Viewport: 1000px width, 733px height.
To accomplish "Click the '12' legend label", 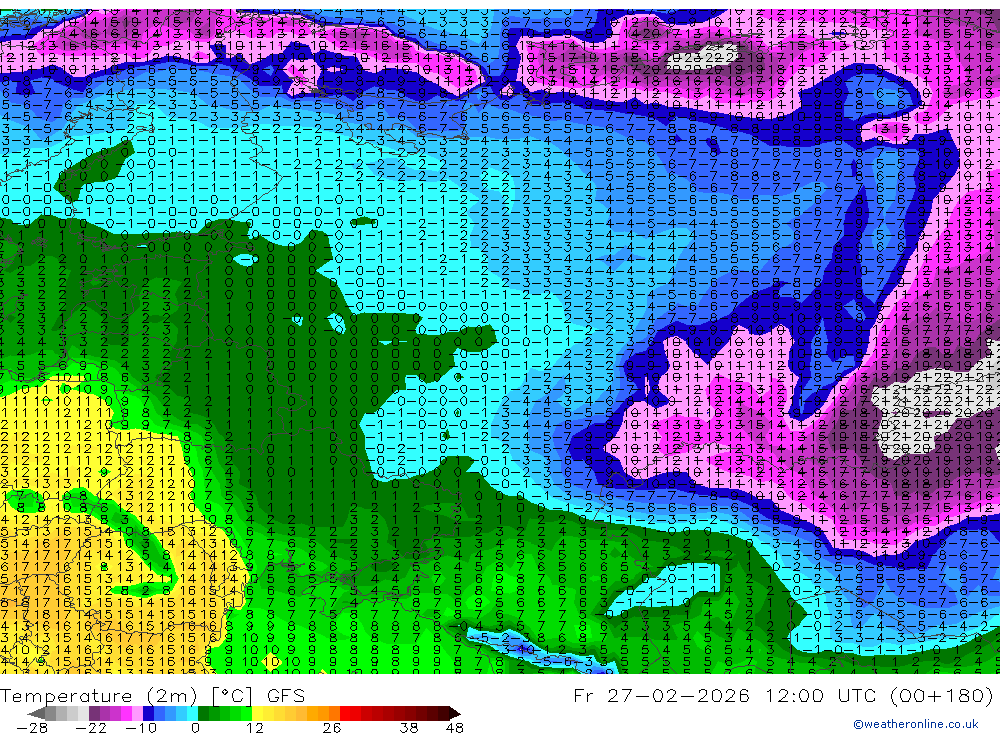I will (254, 728).
